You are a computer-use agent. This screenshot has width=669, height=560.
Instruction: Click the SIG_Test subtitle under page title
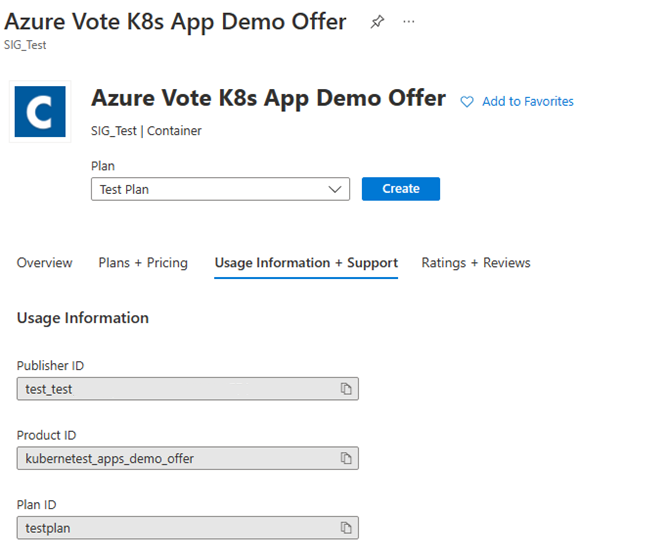click(x=25, y=45)
